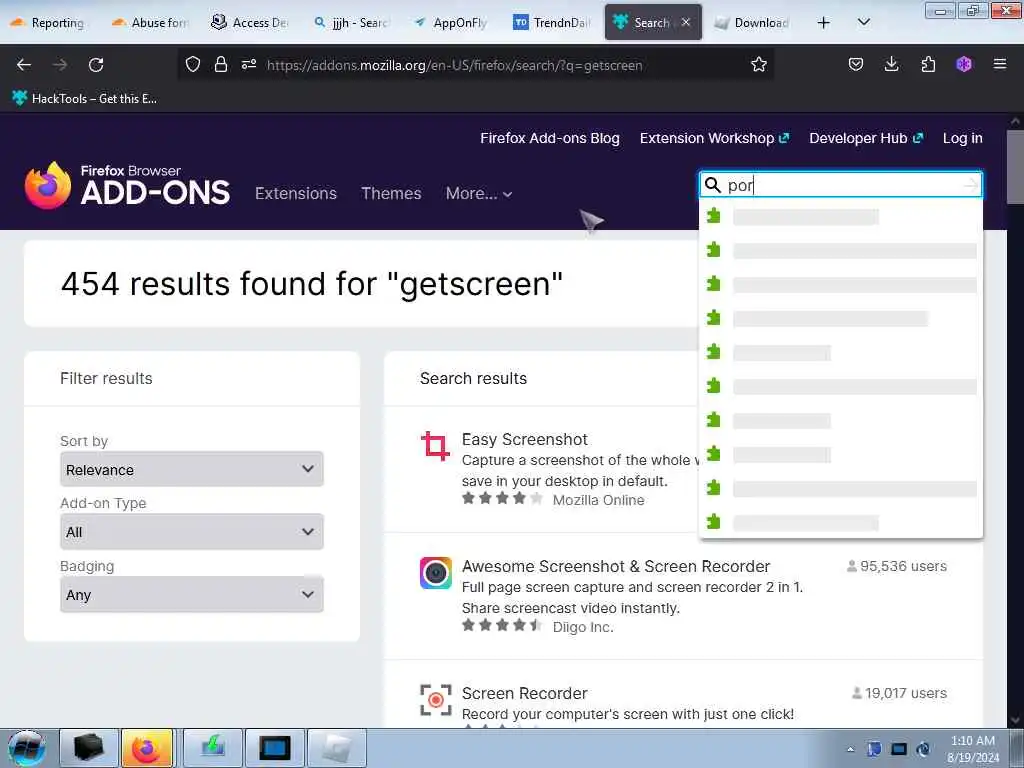Image resolution: width=1024 pixels, height=768 pixels.
Task: Switch to the Reporting tab
Action: click(x=48, y=22)
